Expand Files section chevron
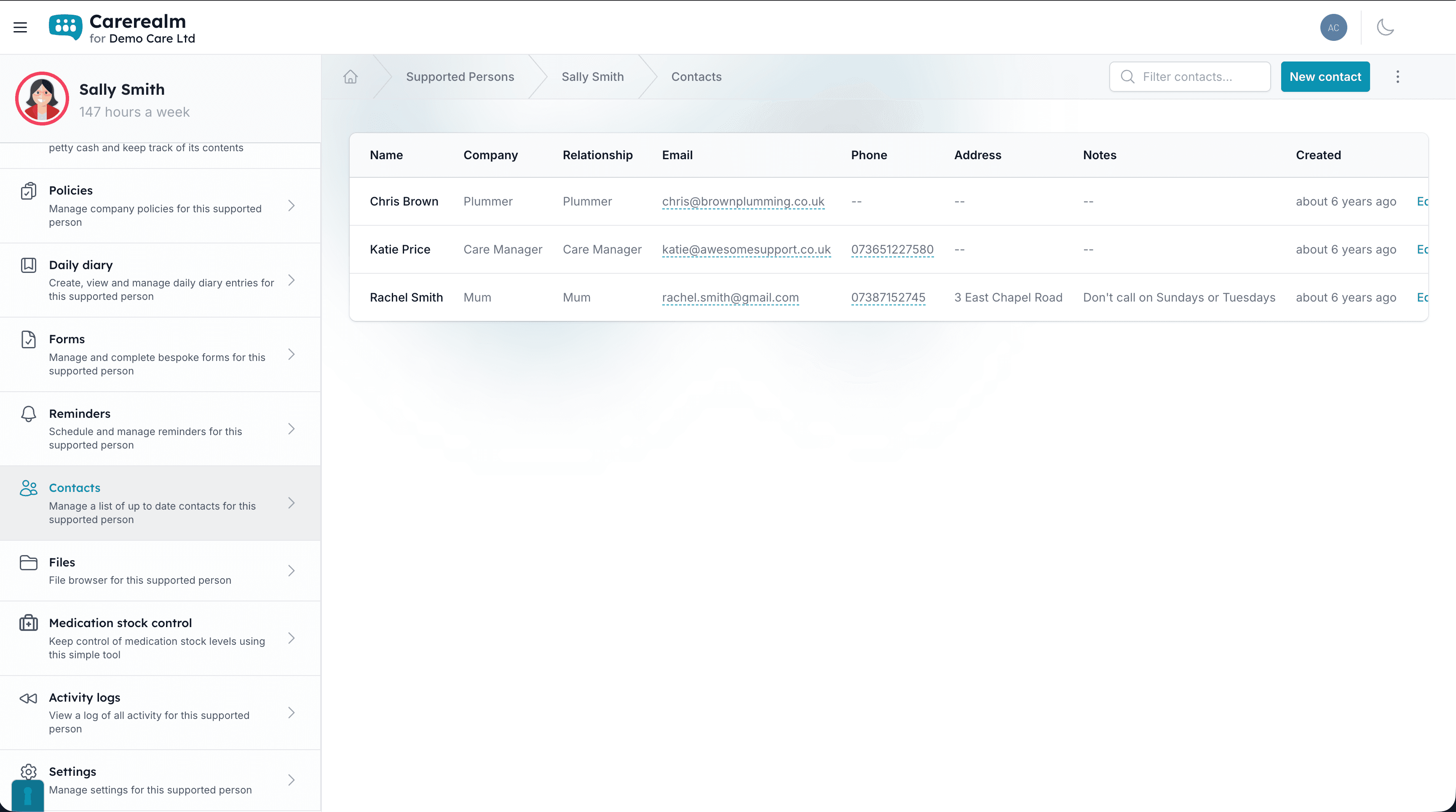The height and width of the screenshot is (812, 1456). click(x=292, y=571)
